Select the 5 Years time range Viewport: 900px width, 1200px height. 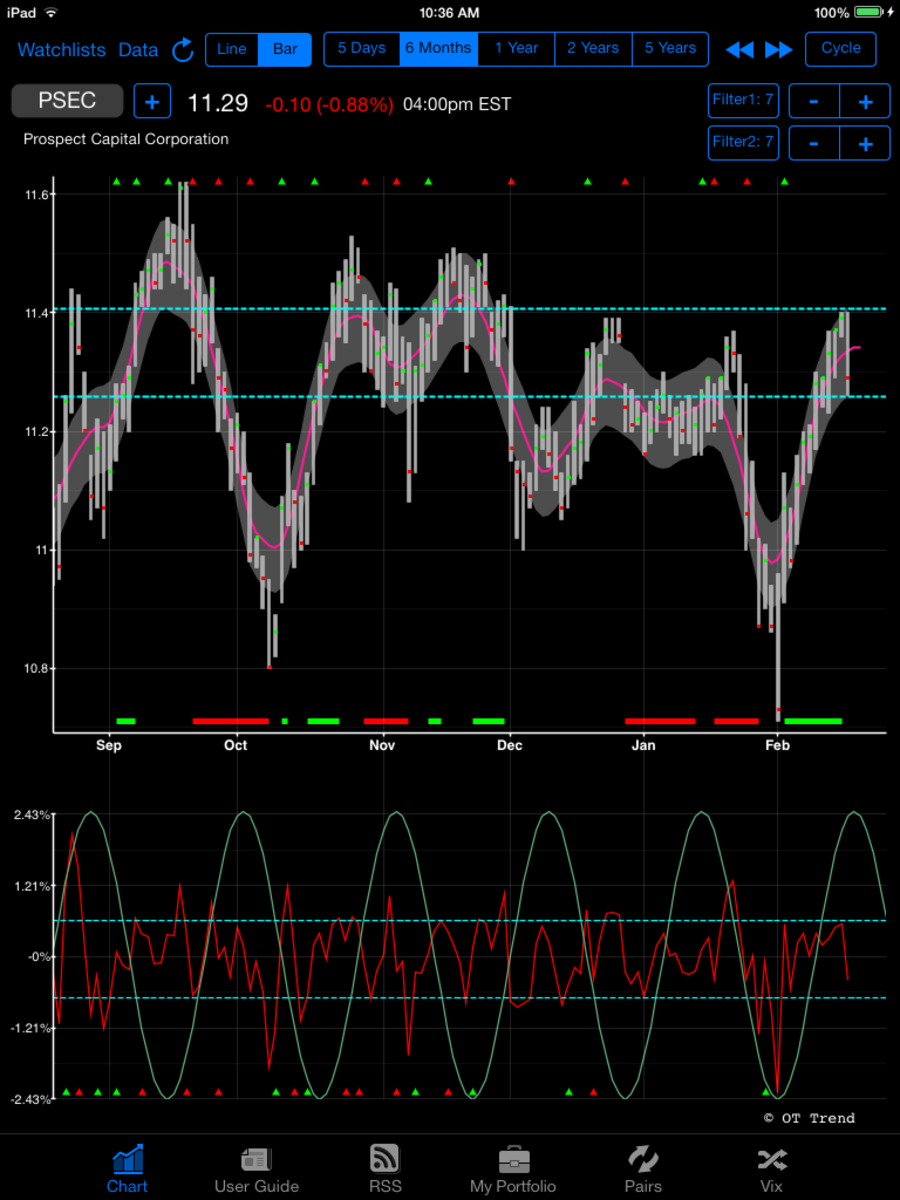click(670, 49)
